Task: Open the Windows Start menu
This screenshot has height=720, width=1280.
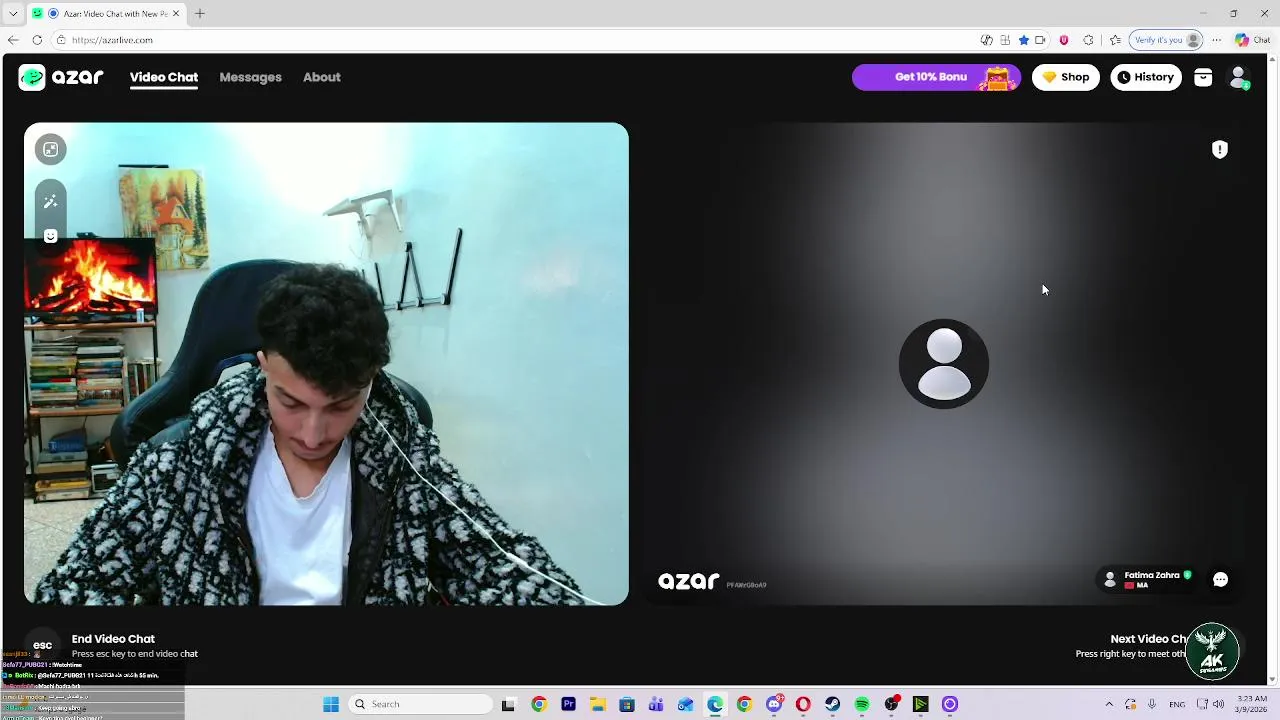Action: click(331, 704)
